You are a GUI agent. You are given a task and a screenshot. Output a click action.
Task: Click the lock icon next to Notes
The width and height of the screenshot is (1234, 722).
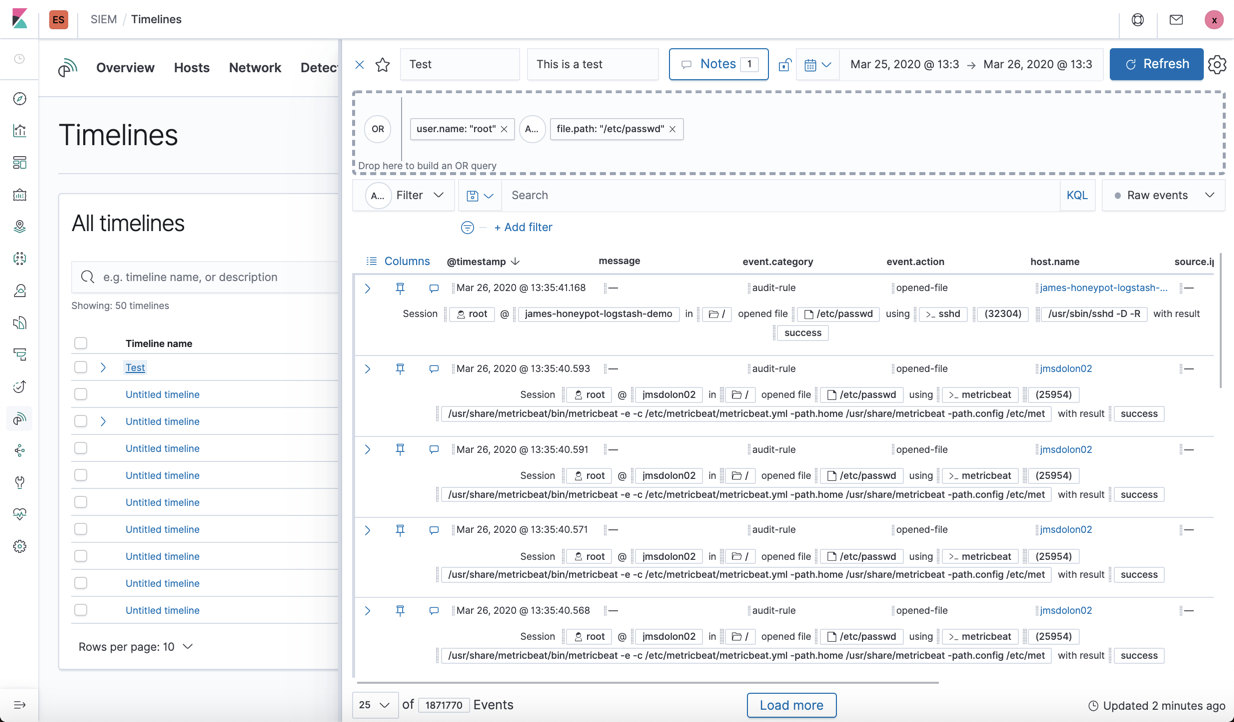785,65
